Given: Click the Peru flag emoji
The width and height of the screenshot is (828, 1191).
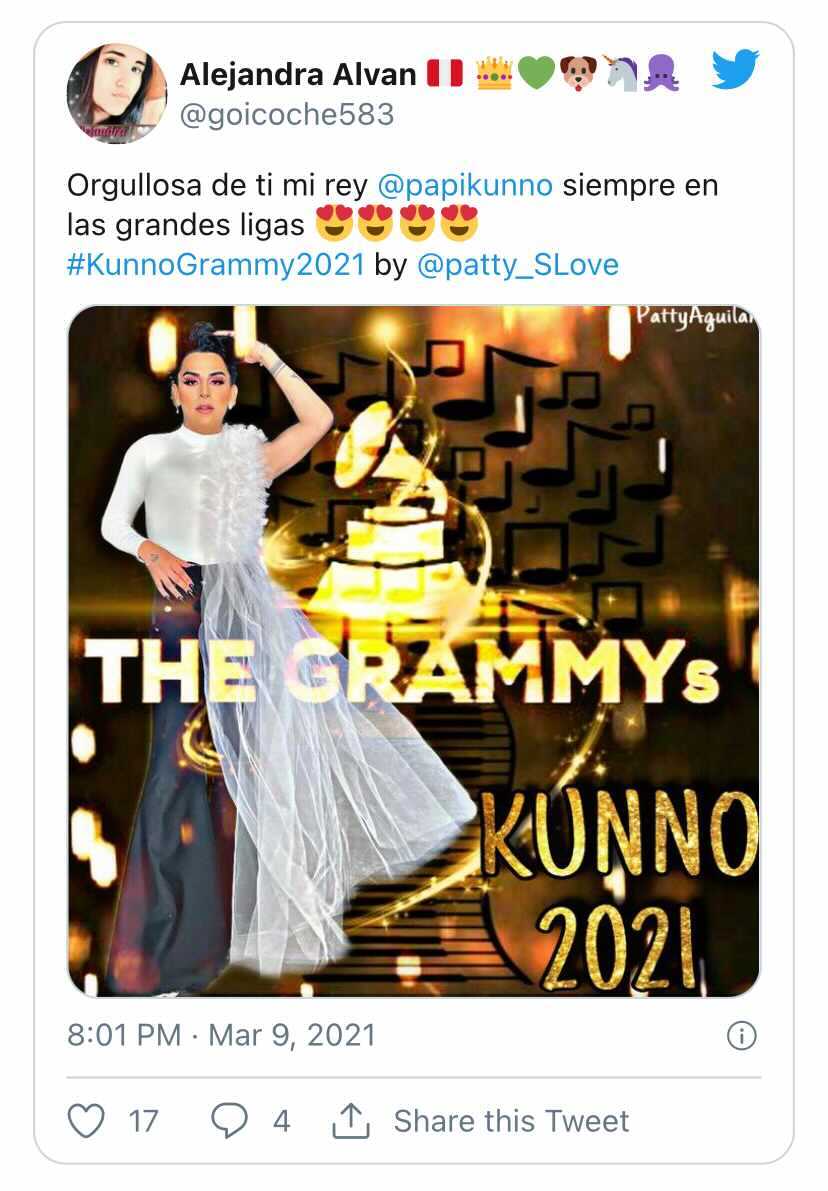Looking at the screenshot, I should click(x=445, y=74).
